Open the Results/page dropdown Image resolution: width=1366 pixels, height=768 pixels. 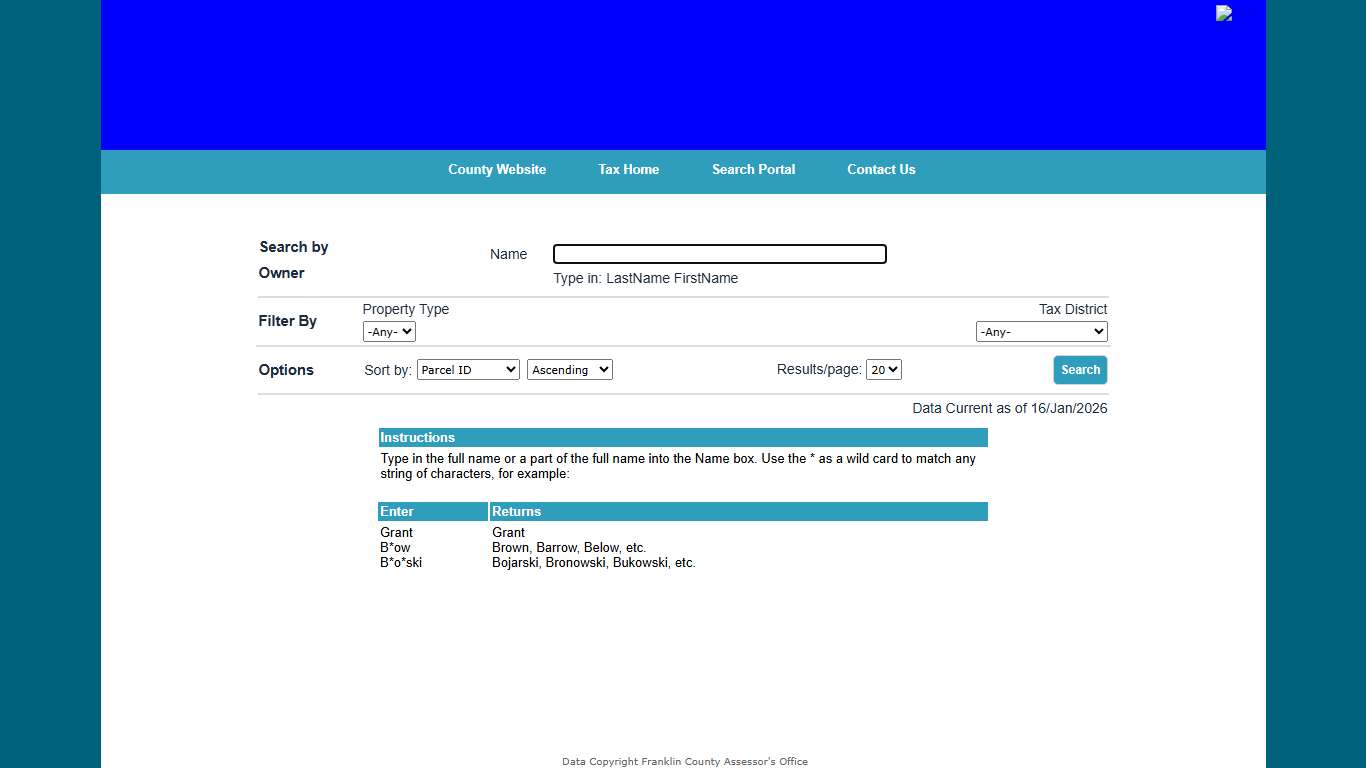click(883, 369)
